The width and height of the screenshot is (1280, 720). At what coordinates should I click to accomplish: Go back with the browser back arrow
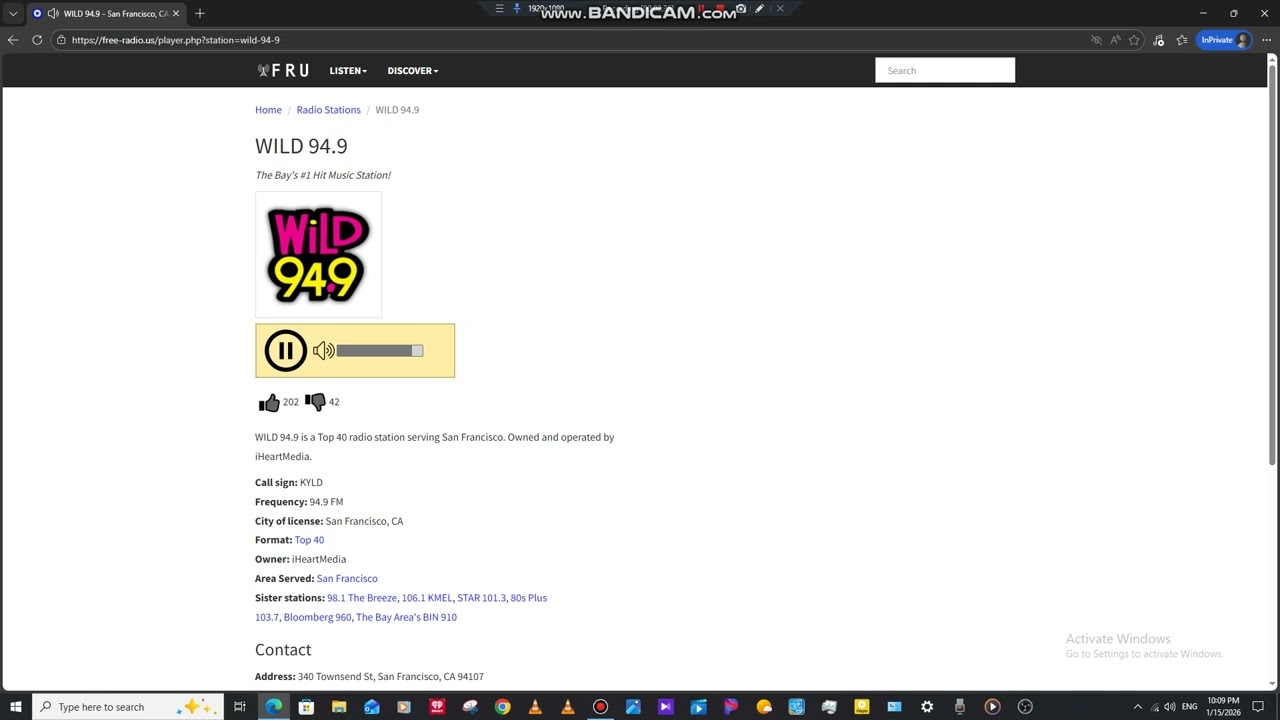13,40
